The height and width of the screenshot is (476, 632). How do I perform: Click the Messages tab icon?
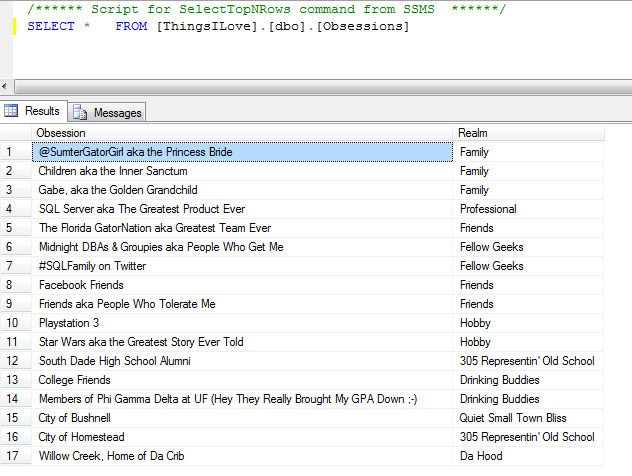pos(81,113)
